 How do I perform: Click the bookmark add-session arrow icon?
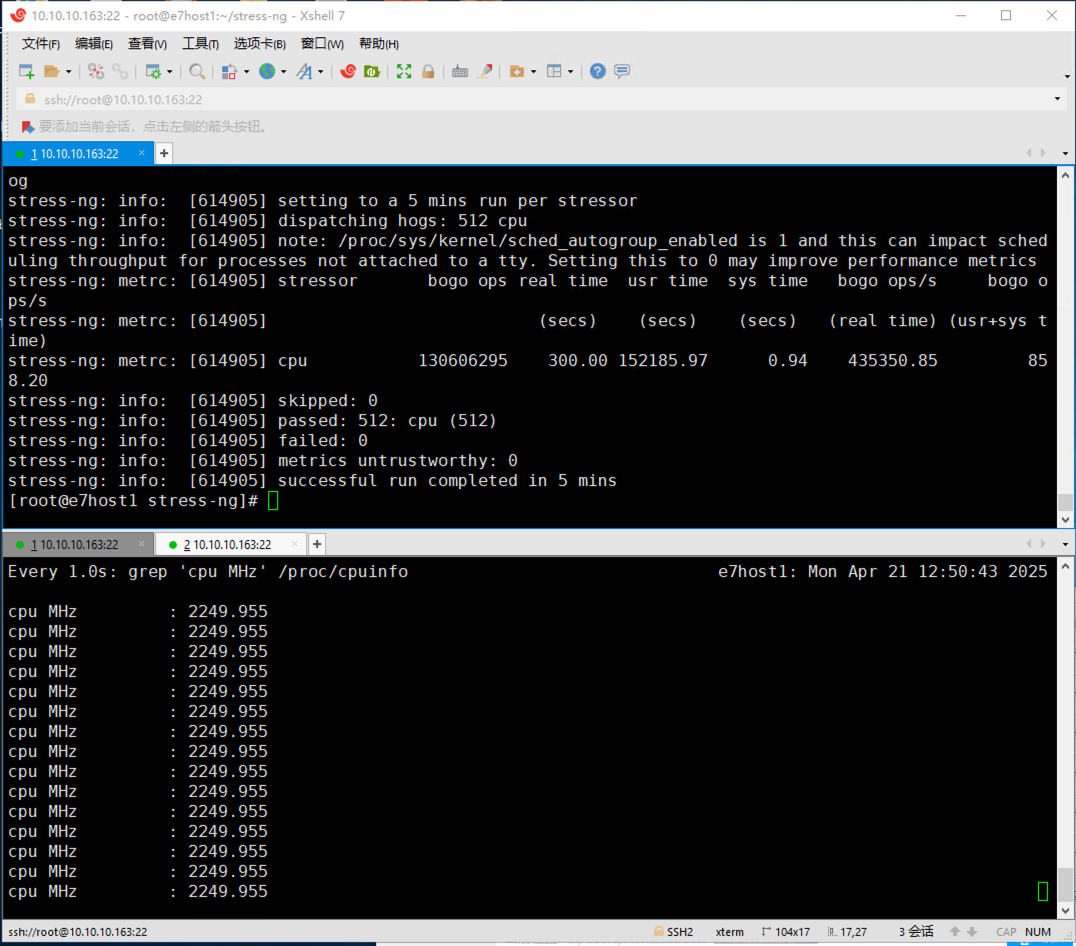[27, 127]
